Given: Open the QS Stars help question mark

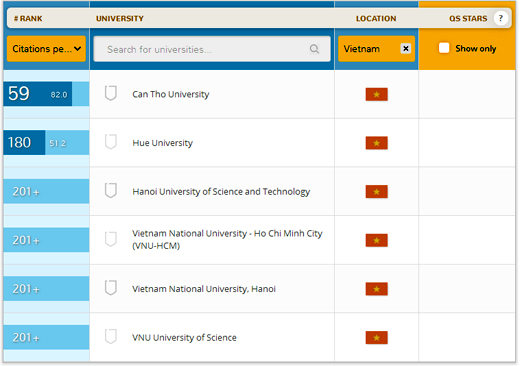Looking at the screenshot, I should (x=500, y=18).
